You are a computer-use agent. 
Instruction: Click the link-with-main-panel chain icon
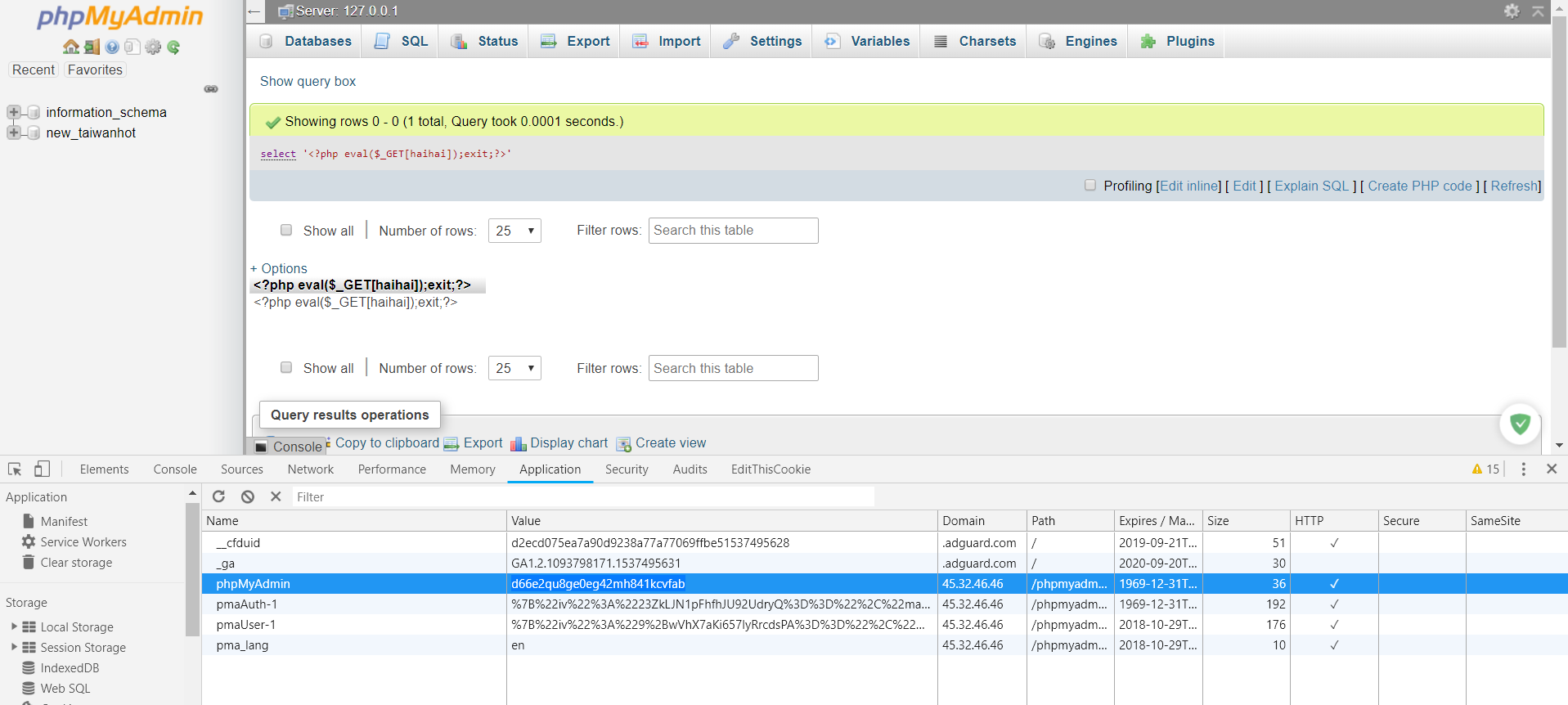tap(211, 88)
